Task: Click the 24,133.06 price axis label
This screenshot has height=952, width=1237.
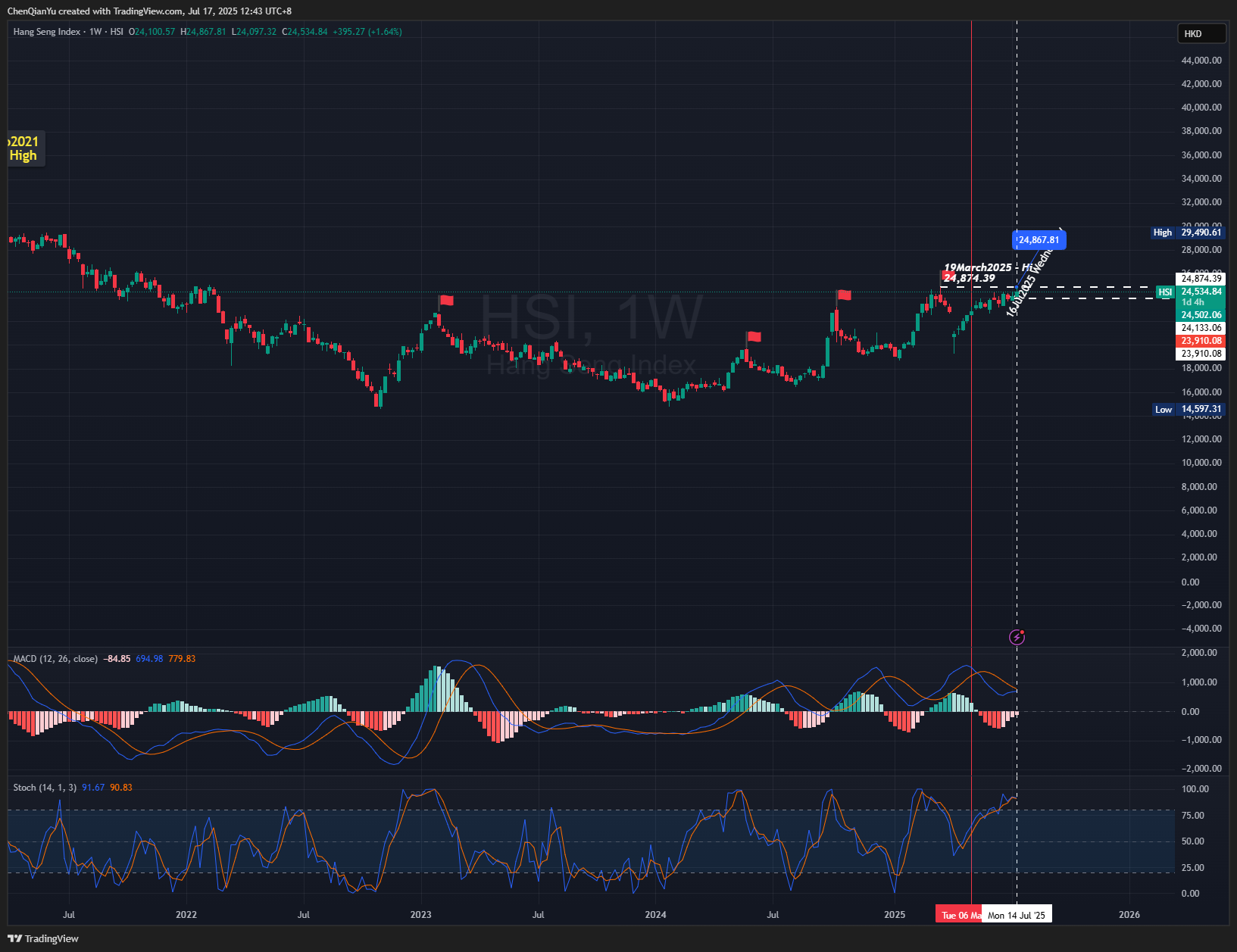Action: coord(1201,328)
